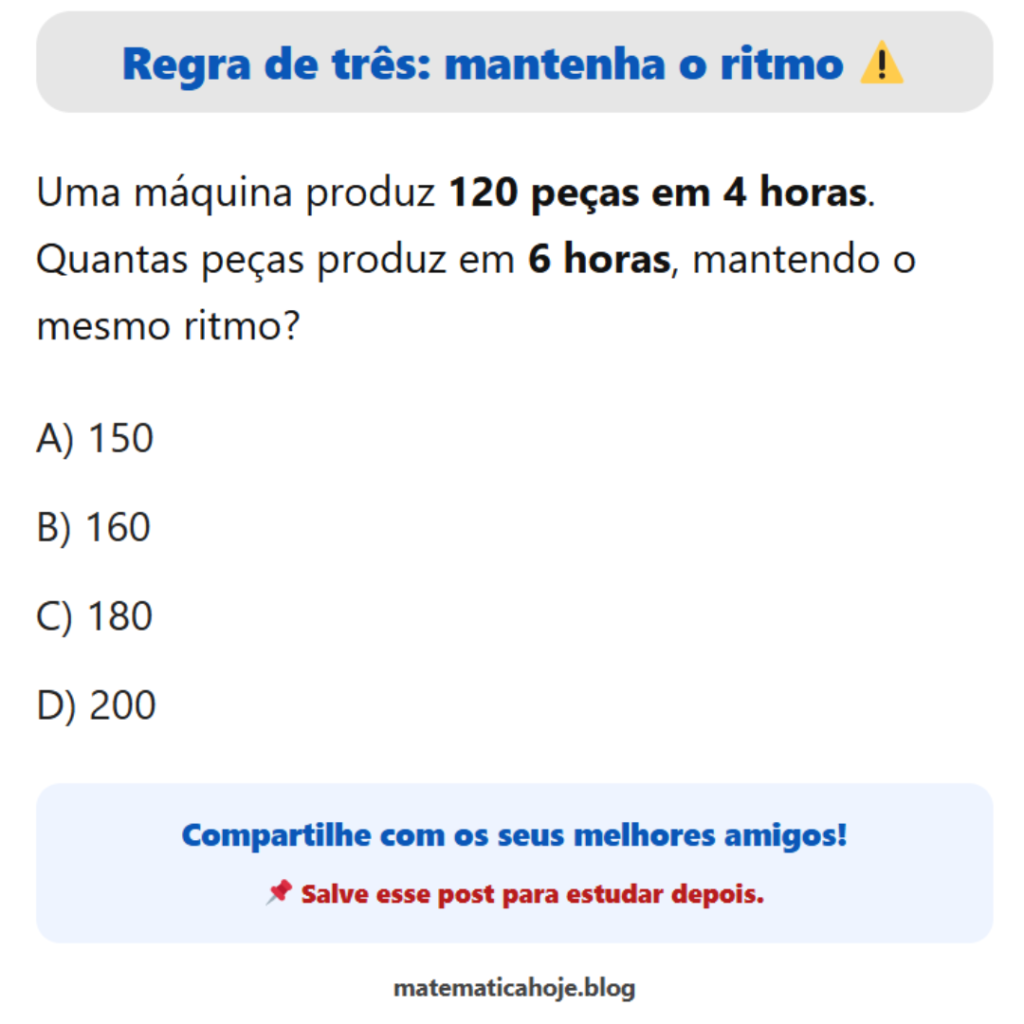The width and height of the screenshot is (1024, 1024).
Task: Click "Quantas peças produz em" text
Action: tap(276, 260)
